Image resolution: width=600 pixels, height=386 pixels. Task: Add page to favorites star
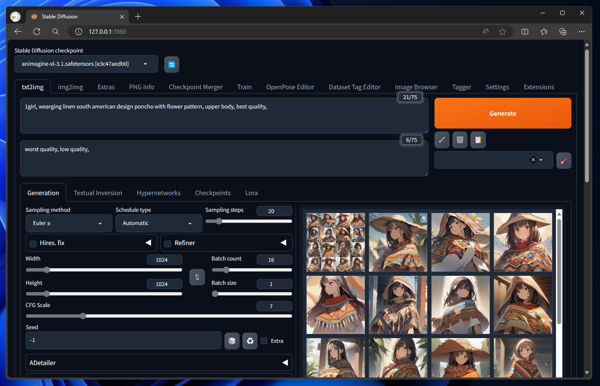tap(502, 32)
